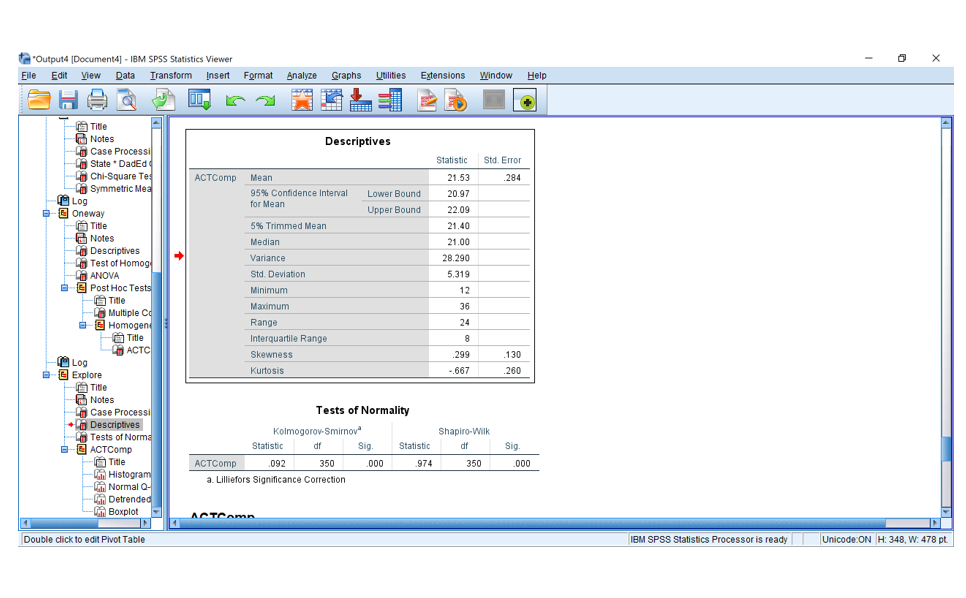Screen dimensions: 966x598
Task: Click the Skewness value .299
Action: [460, 355]
